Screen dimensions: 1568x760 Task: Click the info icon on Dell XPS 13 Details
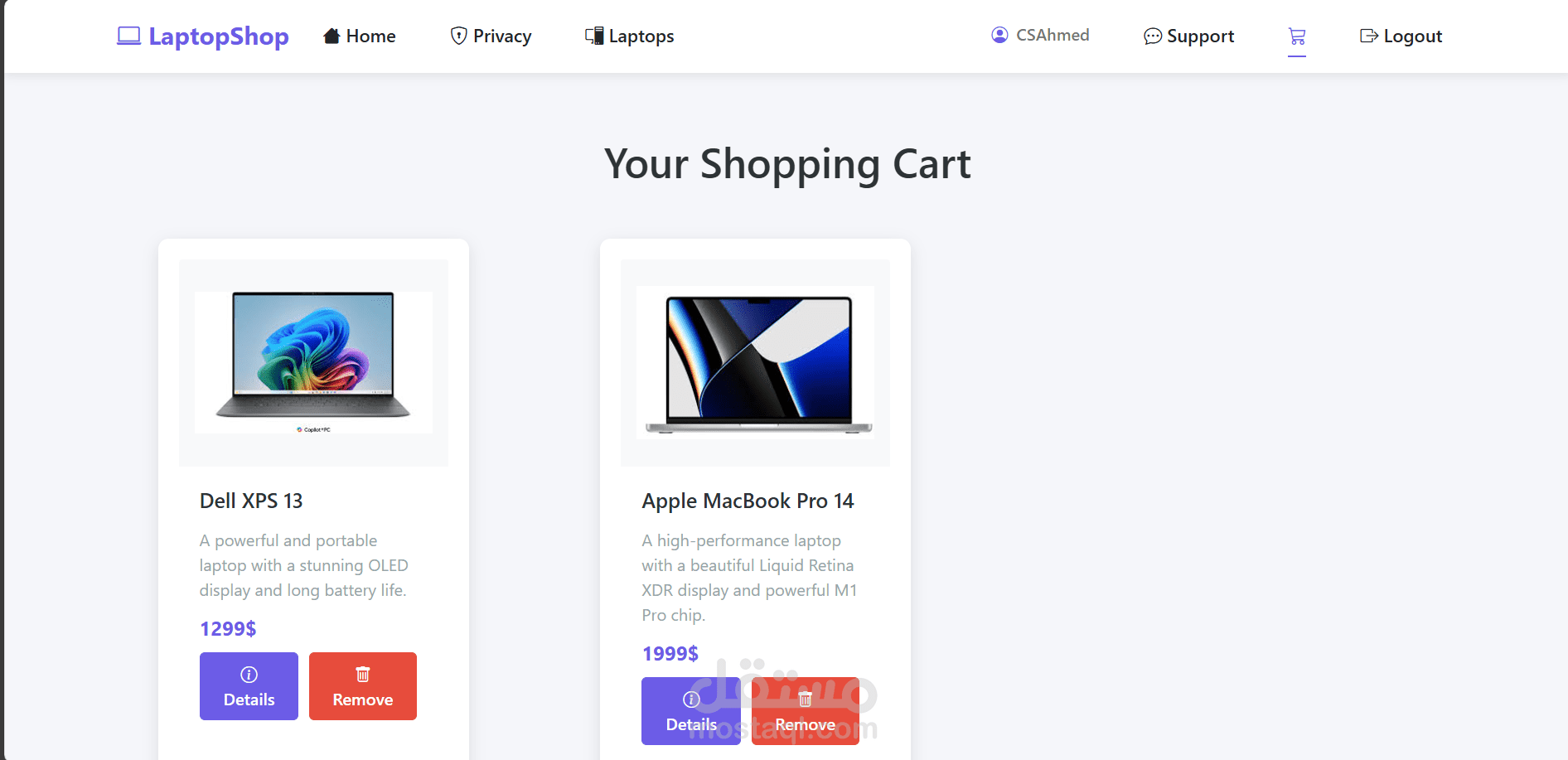(249, 674)
